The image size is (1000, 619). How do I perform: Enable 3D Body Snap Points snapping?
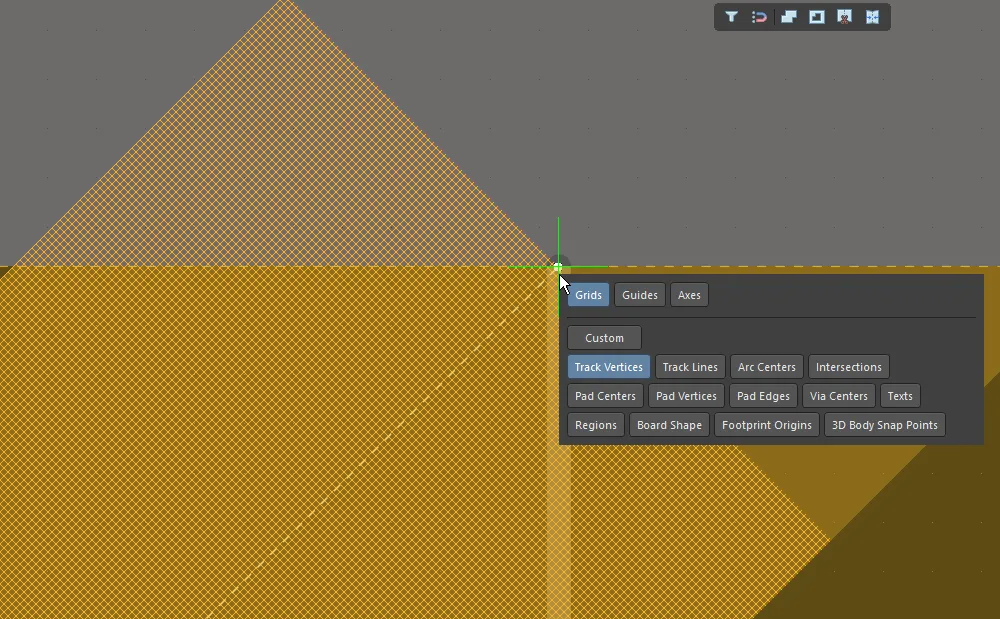(884, 425)
